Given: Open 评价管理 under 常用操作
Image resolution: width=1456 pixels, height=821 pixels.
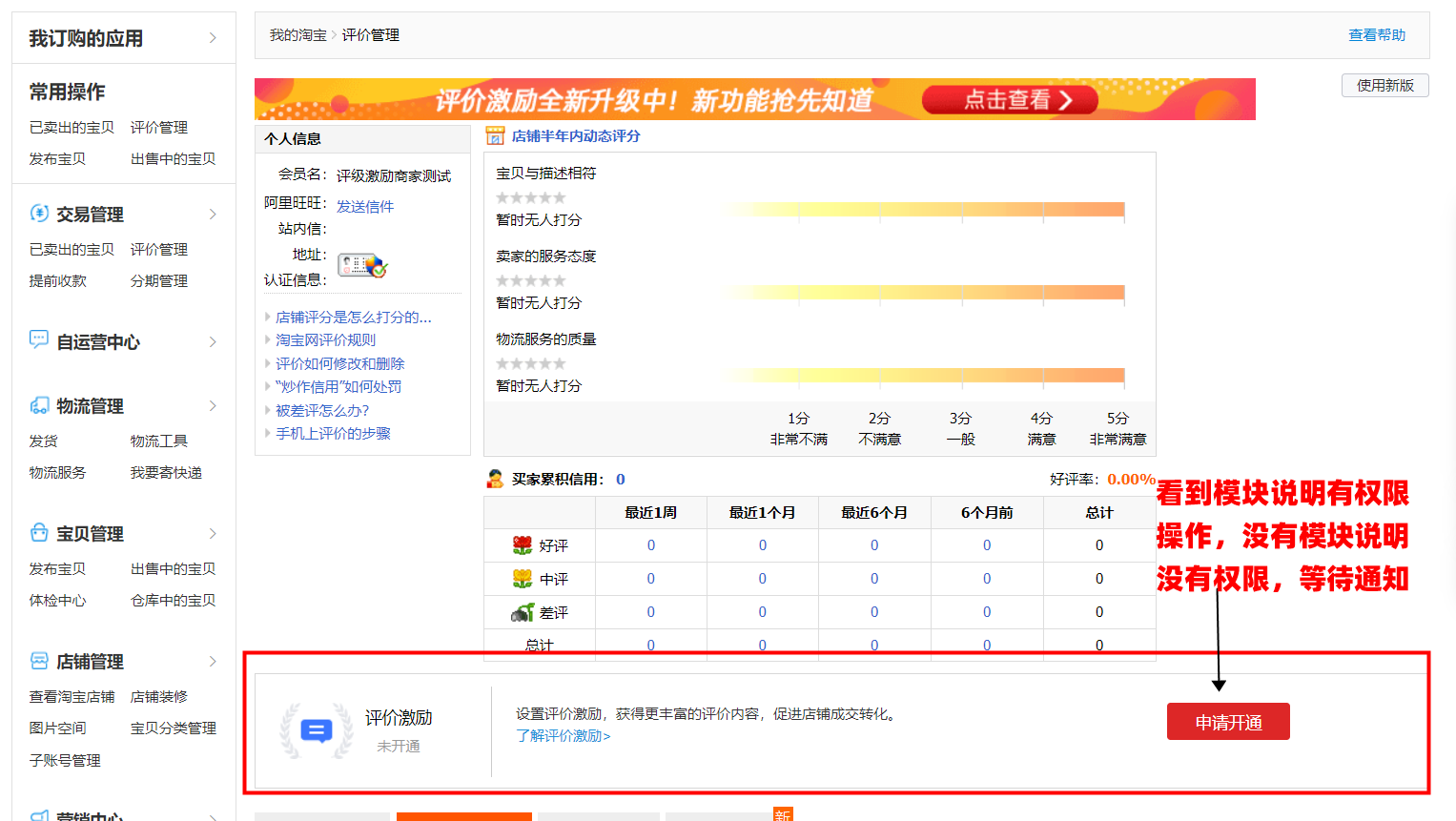Looking at the screenshot, I should point(159,127).
